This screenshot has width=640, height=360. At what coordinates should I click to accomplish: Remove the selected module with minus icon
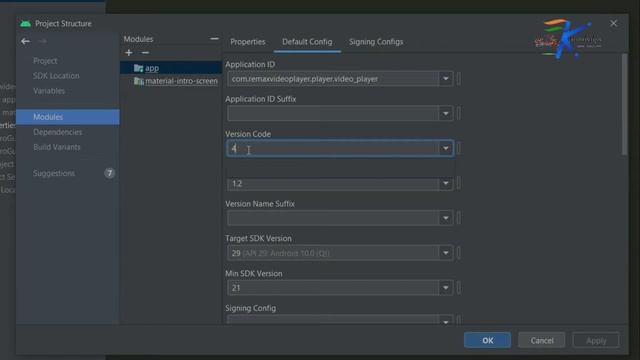(x=145, y=53)
